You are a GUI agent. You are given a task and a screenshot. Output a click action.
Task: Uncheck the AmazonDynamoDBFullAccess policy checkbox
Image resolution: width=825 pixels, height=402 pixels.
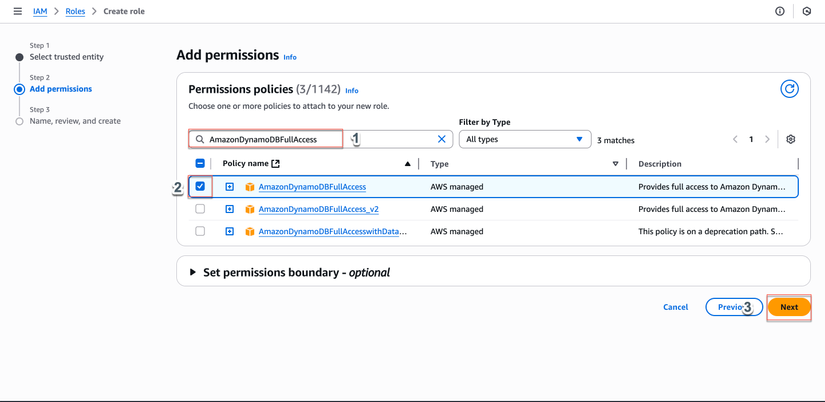pyautogui.click(x=200, y=186)
